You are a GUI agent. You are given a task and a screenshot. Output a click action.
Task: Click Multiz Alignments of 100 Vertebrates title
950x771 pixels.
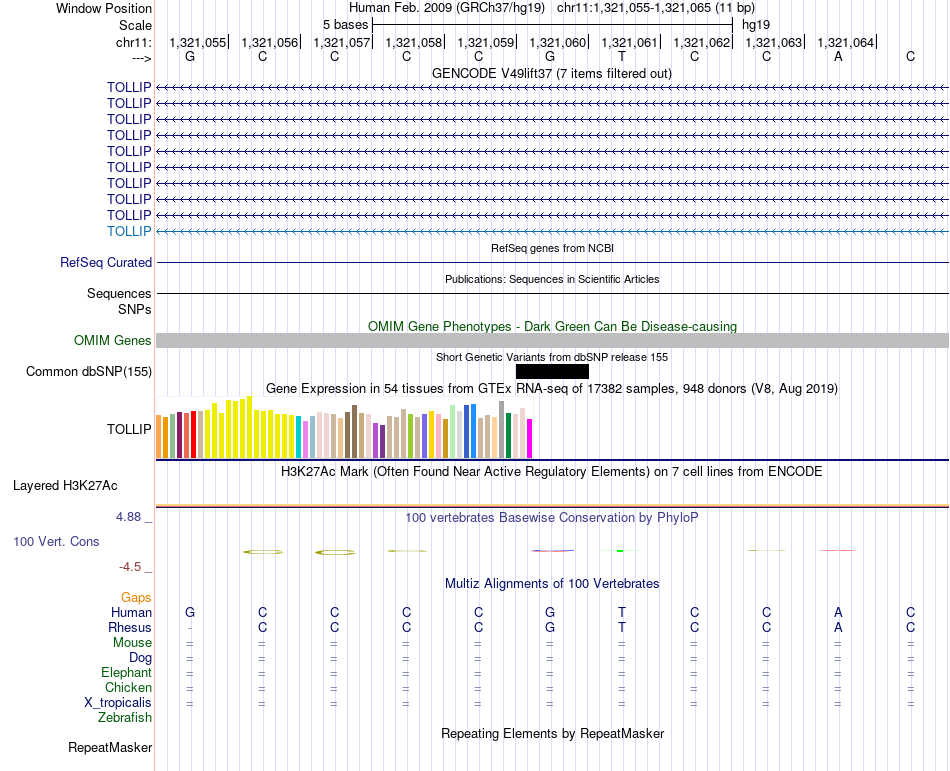coord(552,584)
